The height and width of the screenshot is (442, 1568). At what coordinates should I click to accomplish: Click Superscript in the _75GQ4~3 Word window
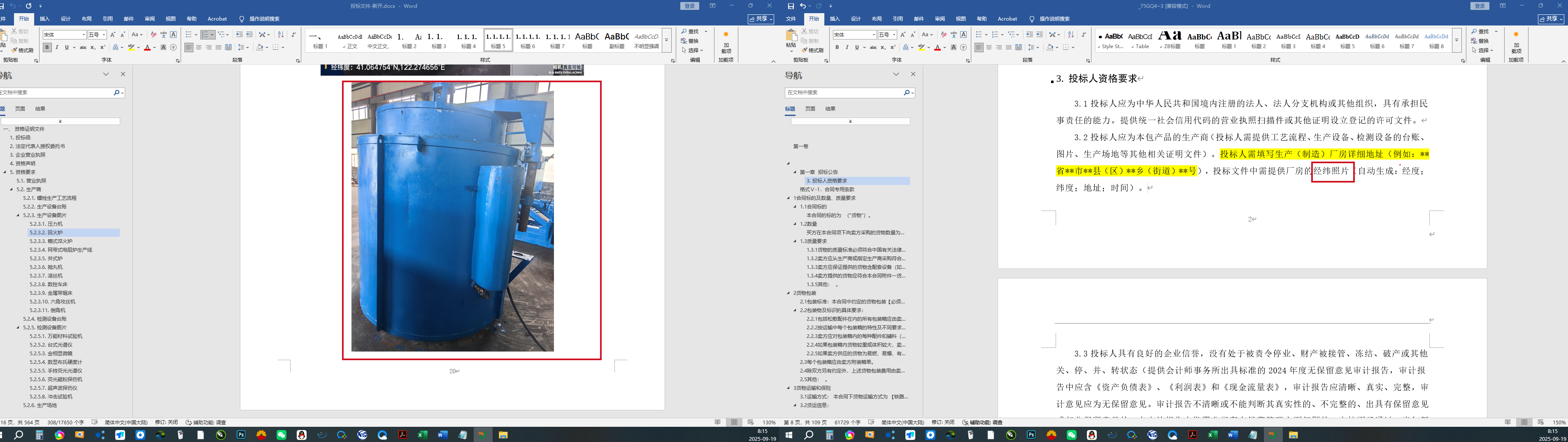tap(892, 47)
